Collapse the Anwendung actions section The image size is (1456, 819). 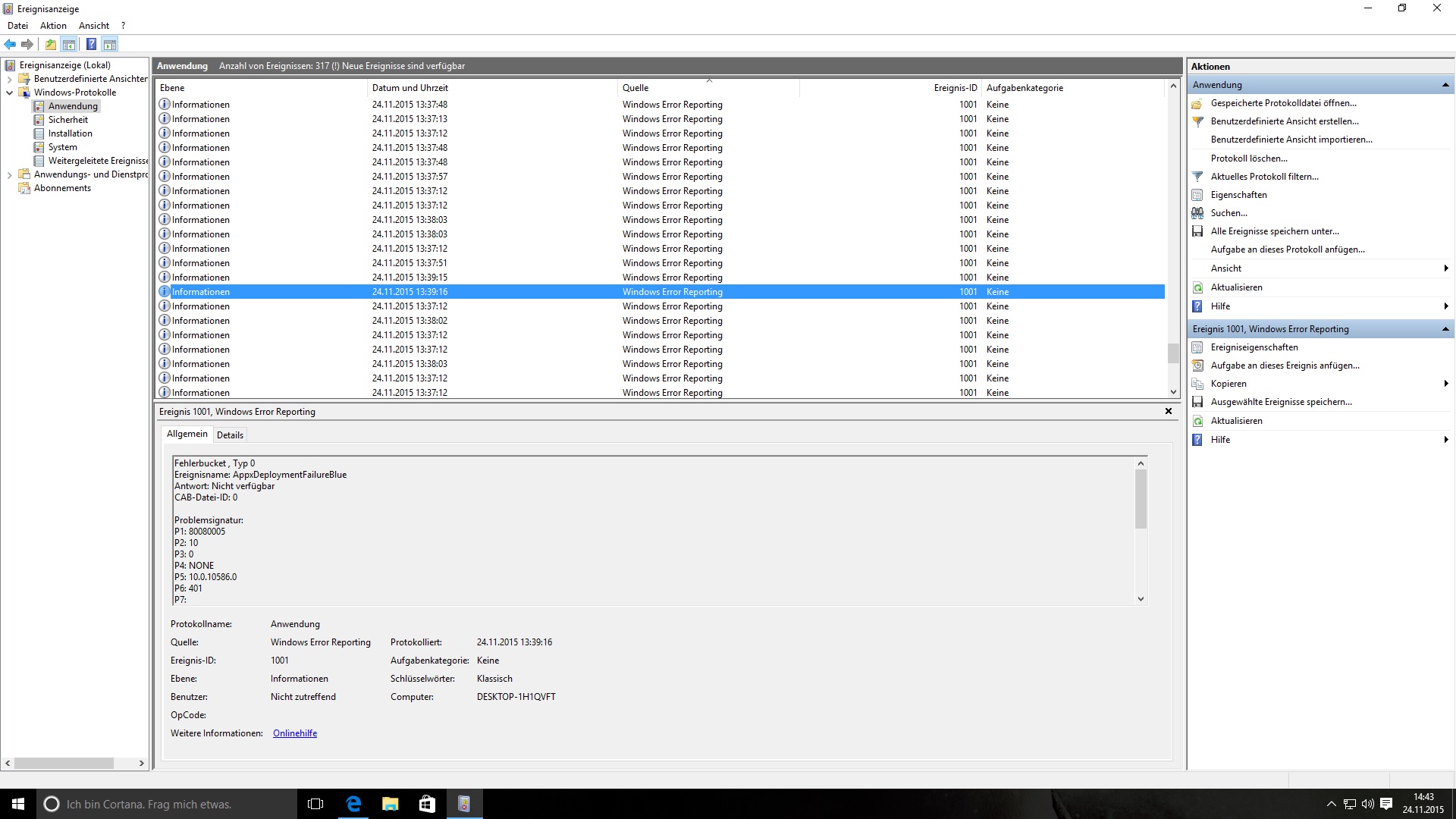[1445, 85]
